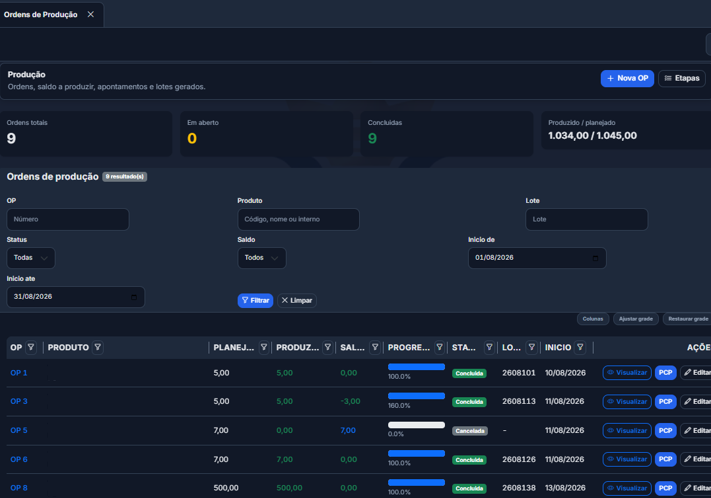Open filter icon on OP column
This screenshot has width=711, height=498.
[31, 347]
